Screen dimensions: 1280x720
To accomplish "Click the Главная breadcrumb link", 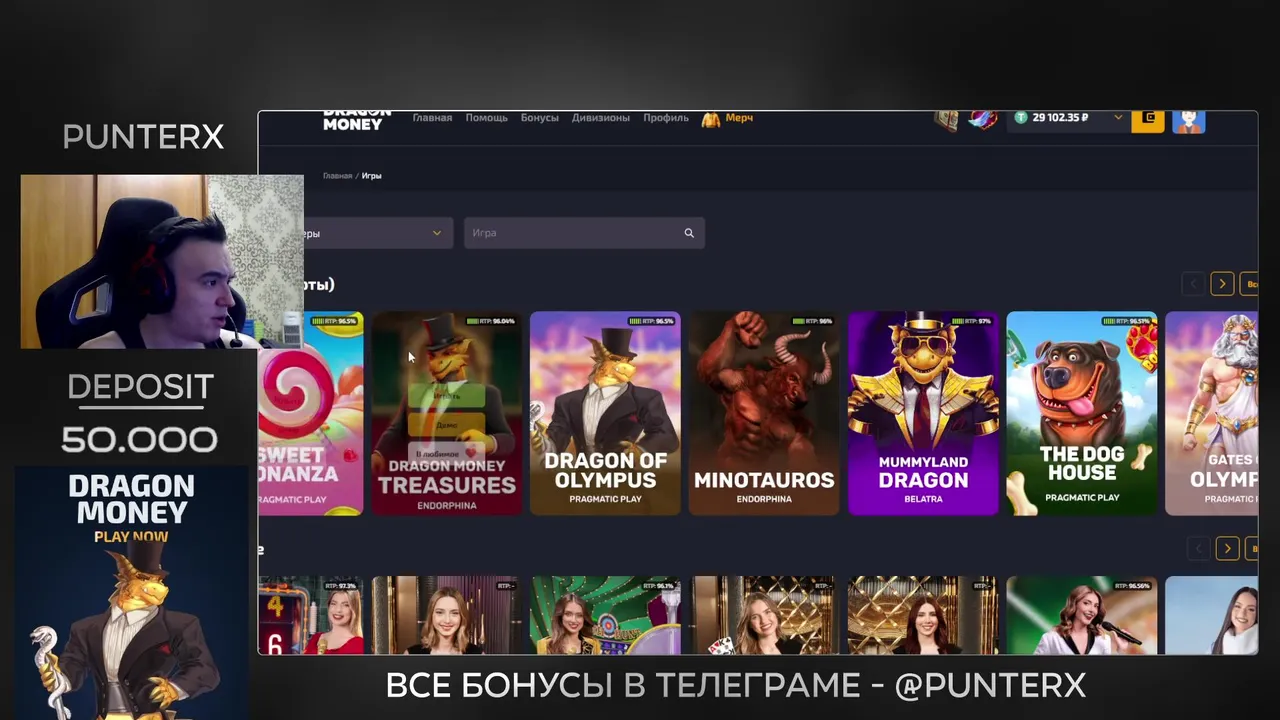I will click(x=337, y=176).
